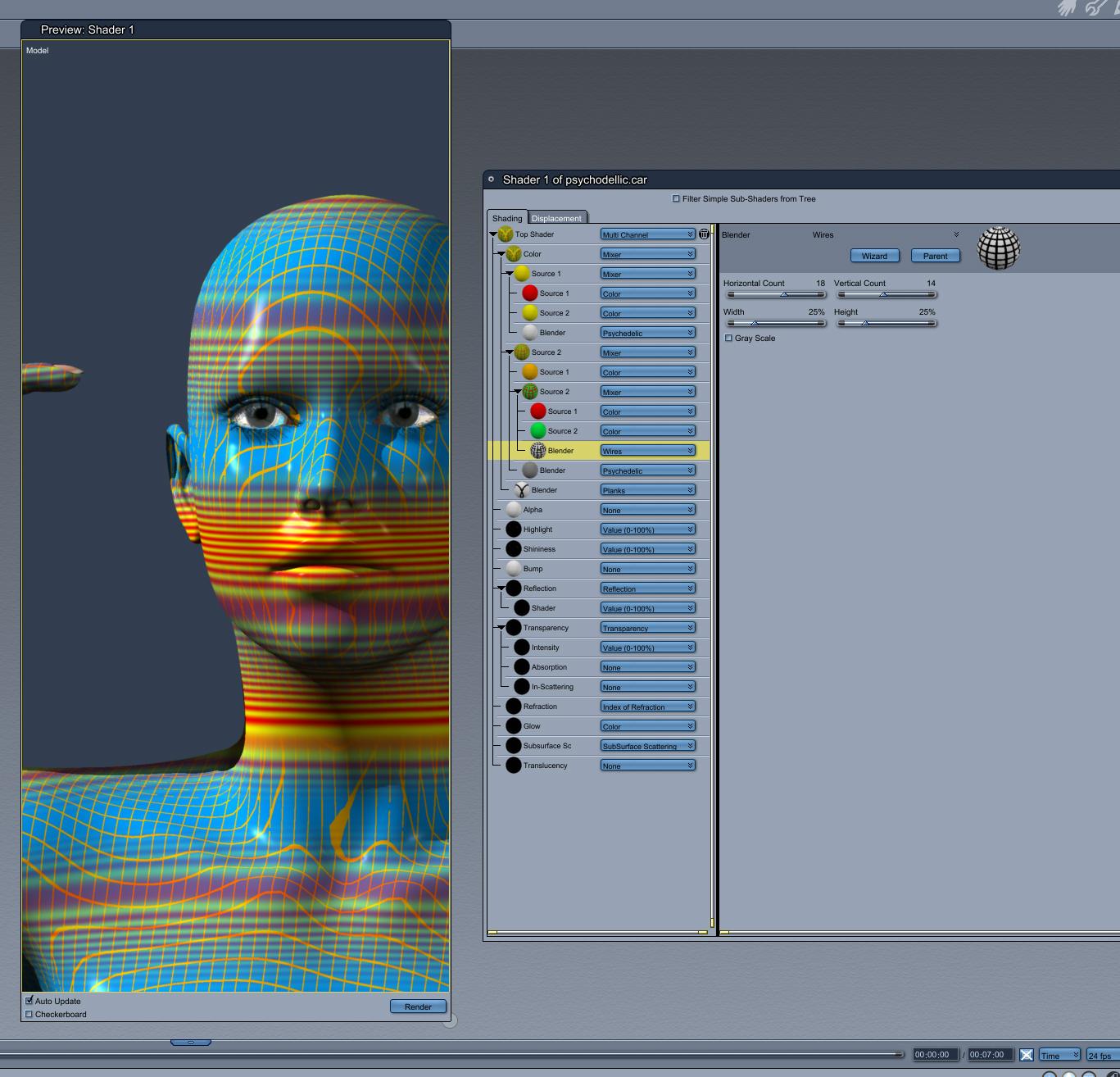This screenshot has width=1120, height=1077.
Task: Click the Model label in the Preview
Action: (x=38, y=51)
